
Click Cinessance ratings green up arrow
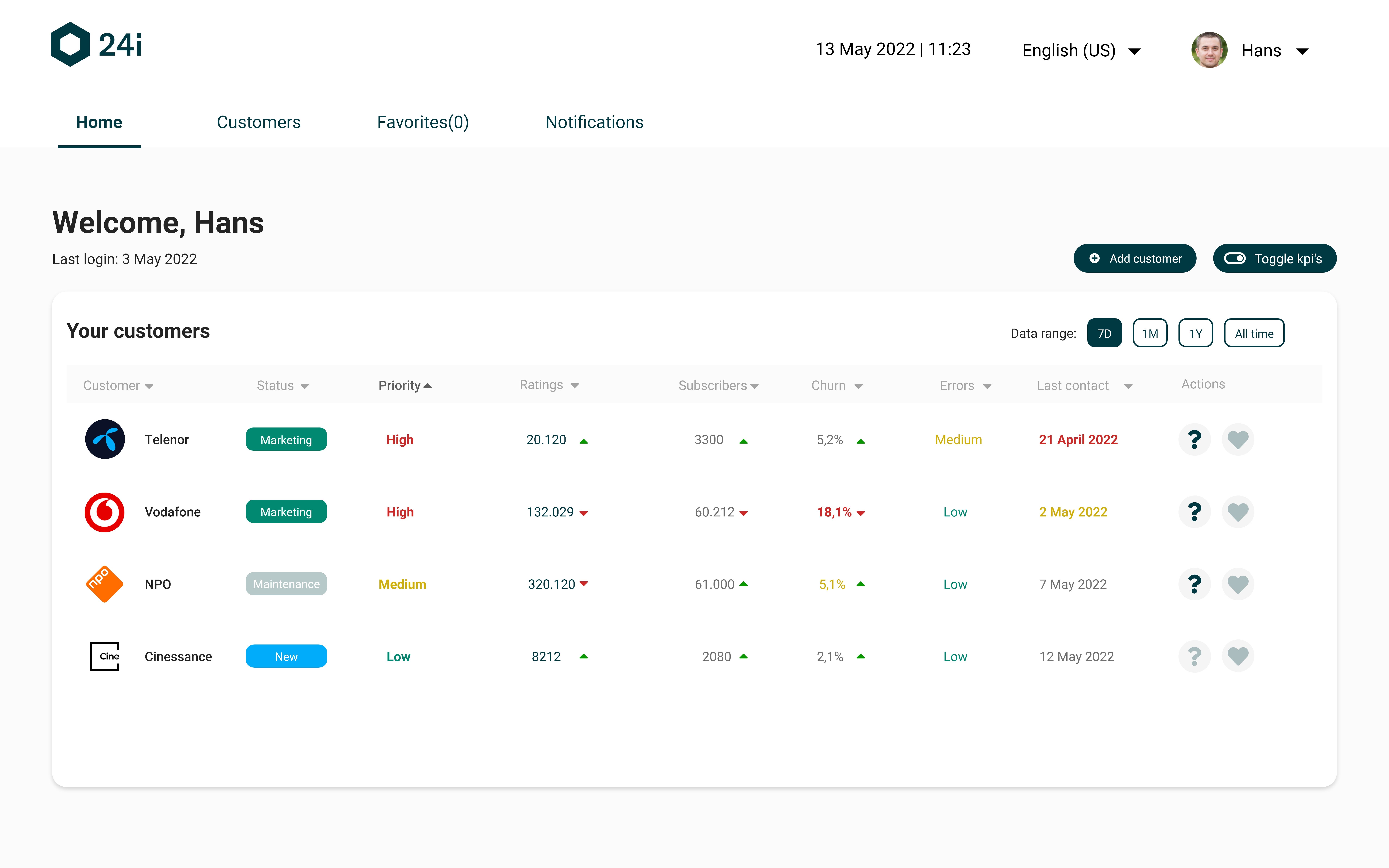(x=584, y=656)
